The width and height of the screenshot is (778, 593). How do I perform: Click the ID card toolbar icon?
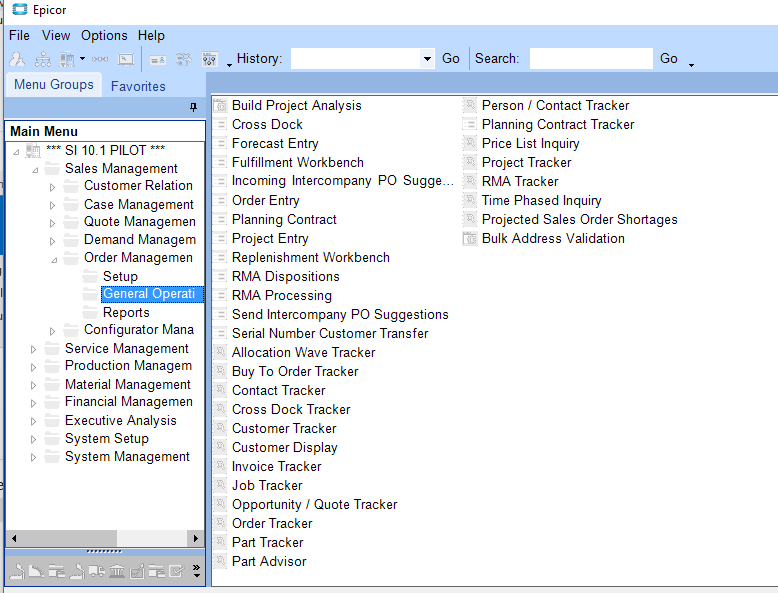point(158,60)
